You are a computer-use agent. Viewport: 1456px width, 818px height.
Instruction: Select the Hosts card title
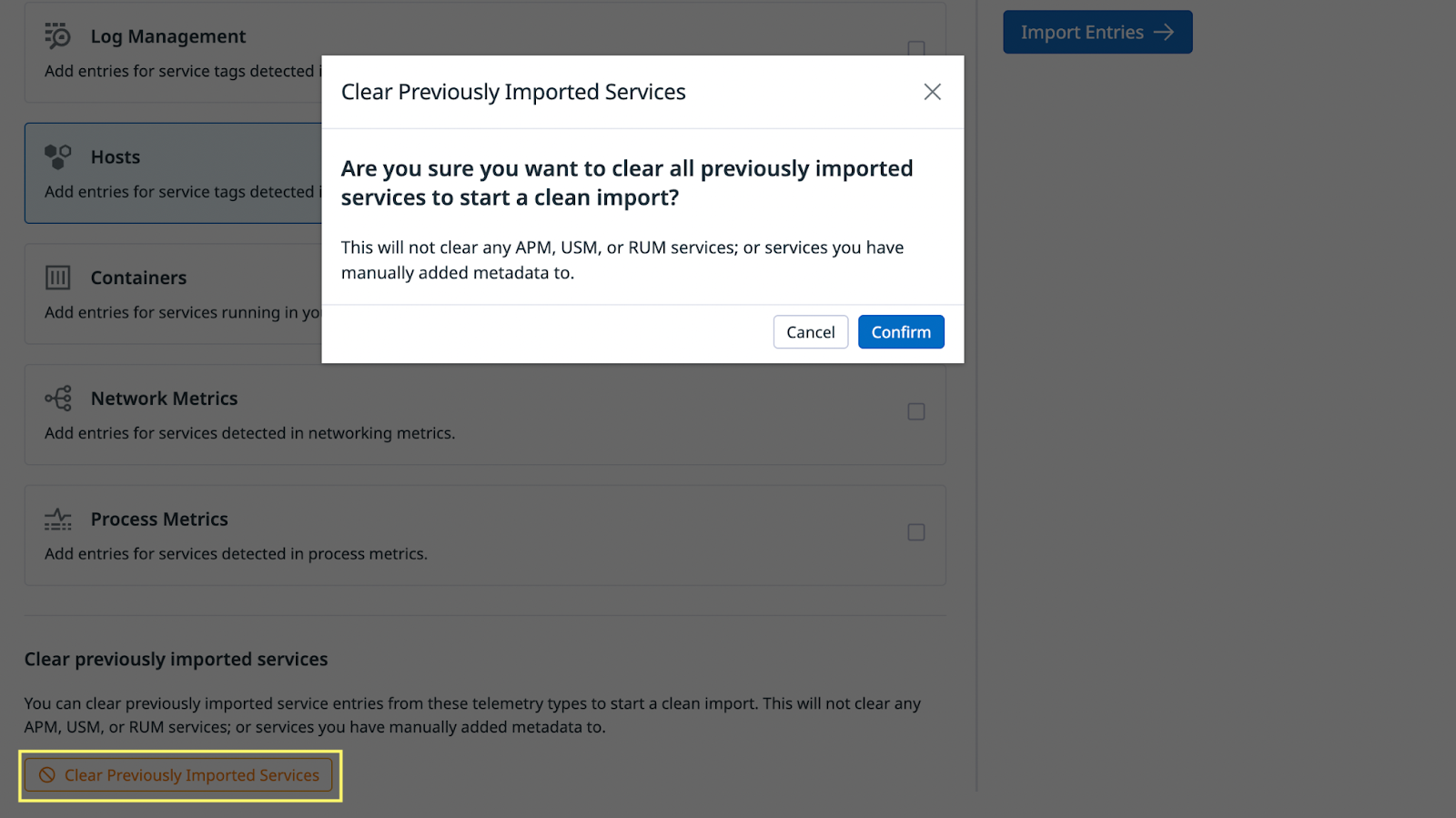point(116,157)
